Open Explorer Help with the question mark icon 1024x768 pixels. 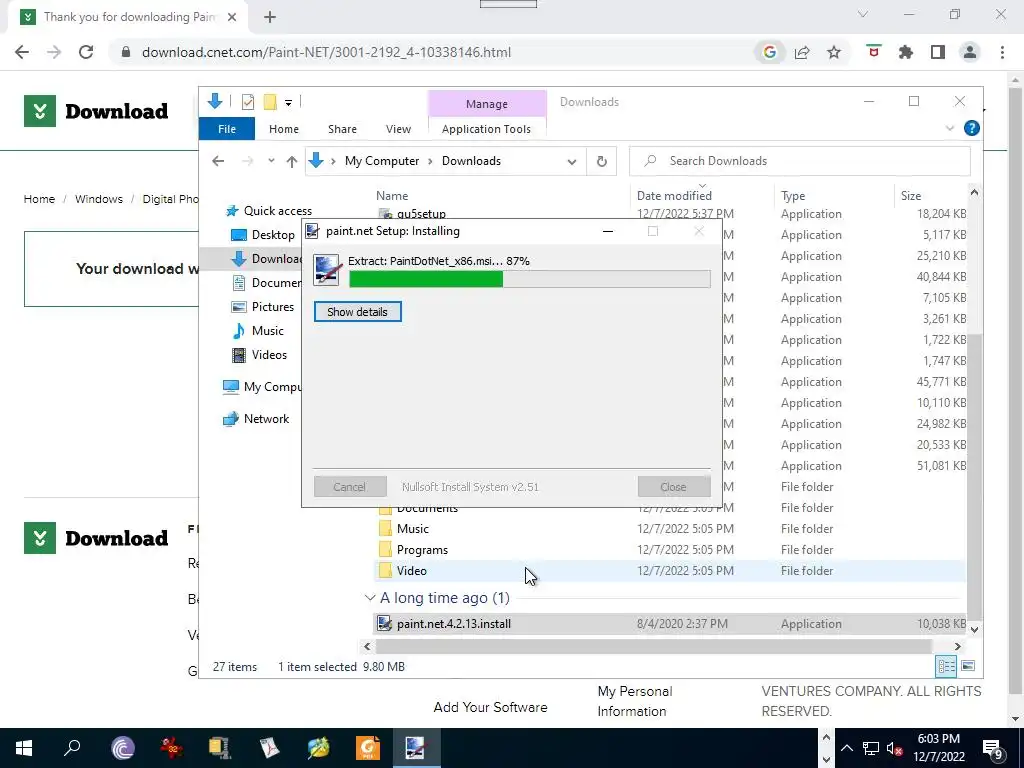coord(971,129)
